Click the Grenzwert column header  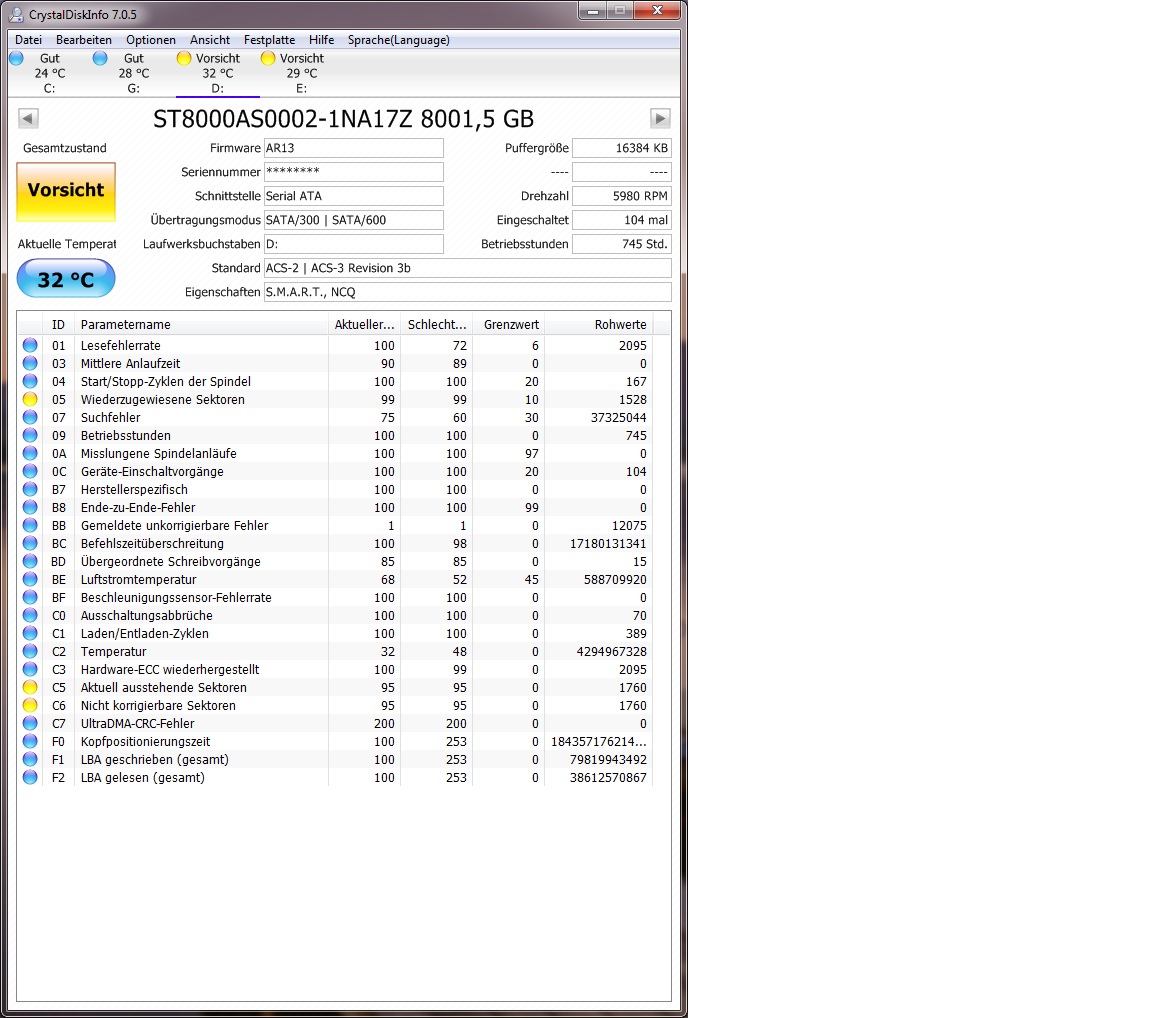[x=510, y=325]
